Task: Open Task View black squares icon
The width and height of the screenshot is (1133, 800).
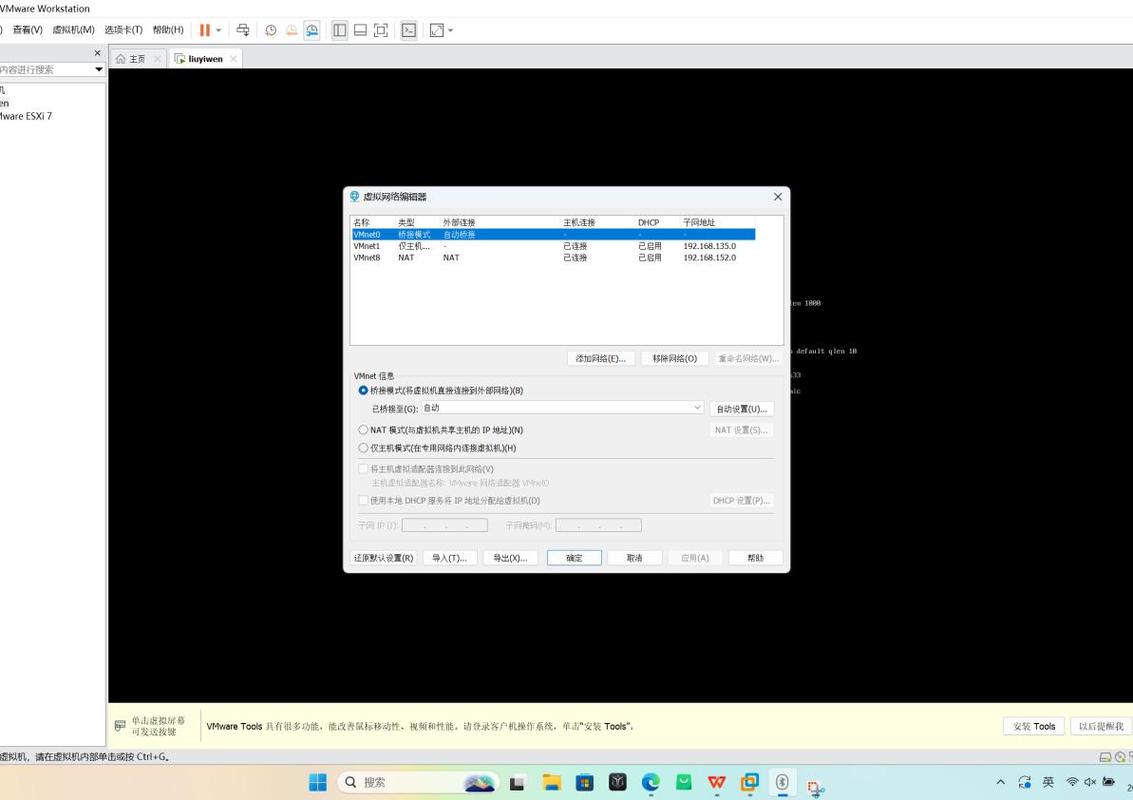Action: [x=517, y=783]
